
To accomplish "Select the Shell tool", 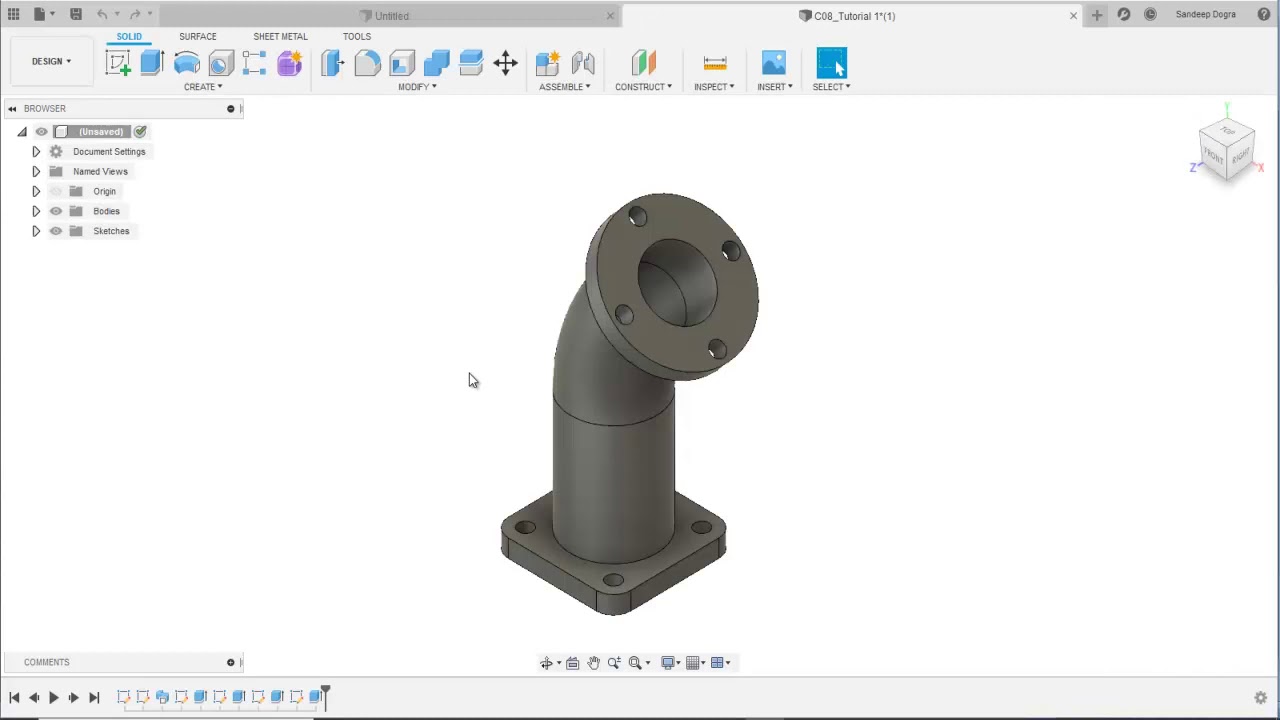I will coord(402,63).
